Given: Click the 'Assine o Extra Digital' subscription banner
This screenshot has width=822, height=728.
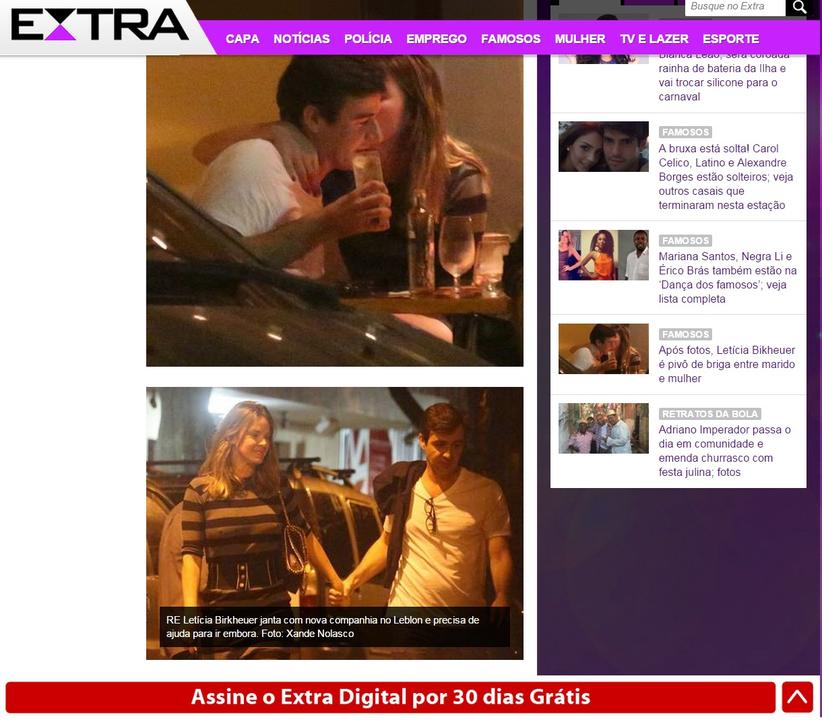Looking at the screenshot, I should point(390,697).
